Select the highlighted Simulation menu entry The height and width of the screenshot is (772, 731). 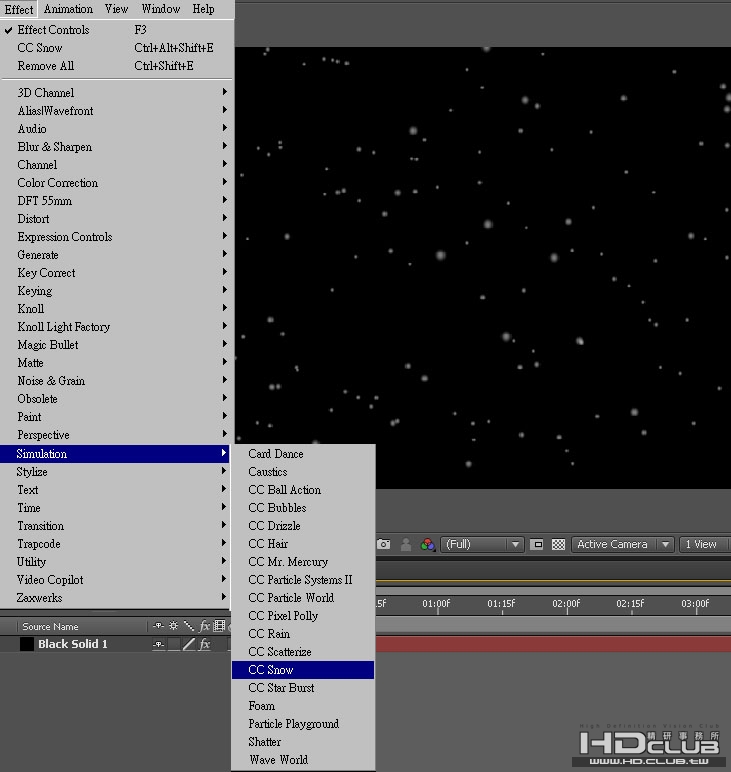pyautogui.click(x=117, y=453)
